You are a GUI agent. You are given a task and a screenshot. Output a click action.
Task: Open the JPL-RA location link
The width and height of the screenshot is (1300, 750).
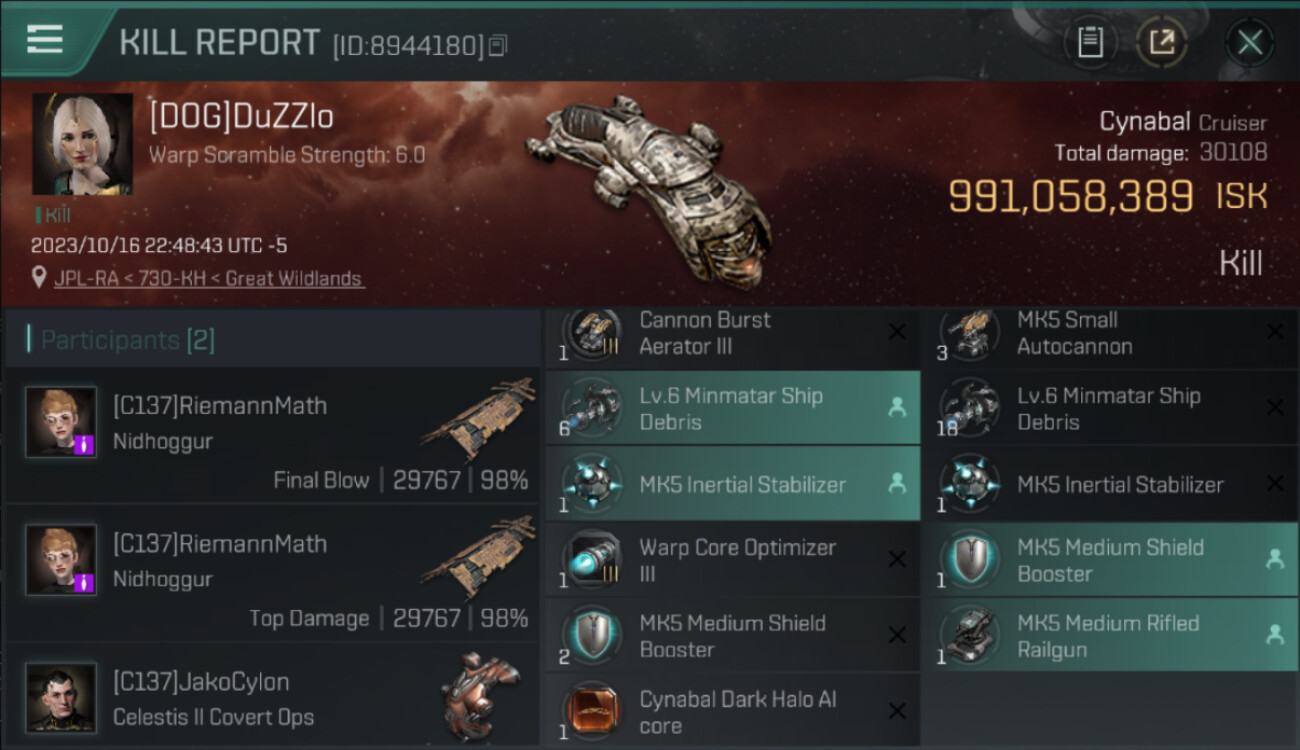[210, 279]
